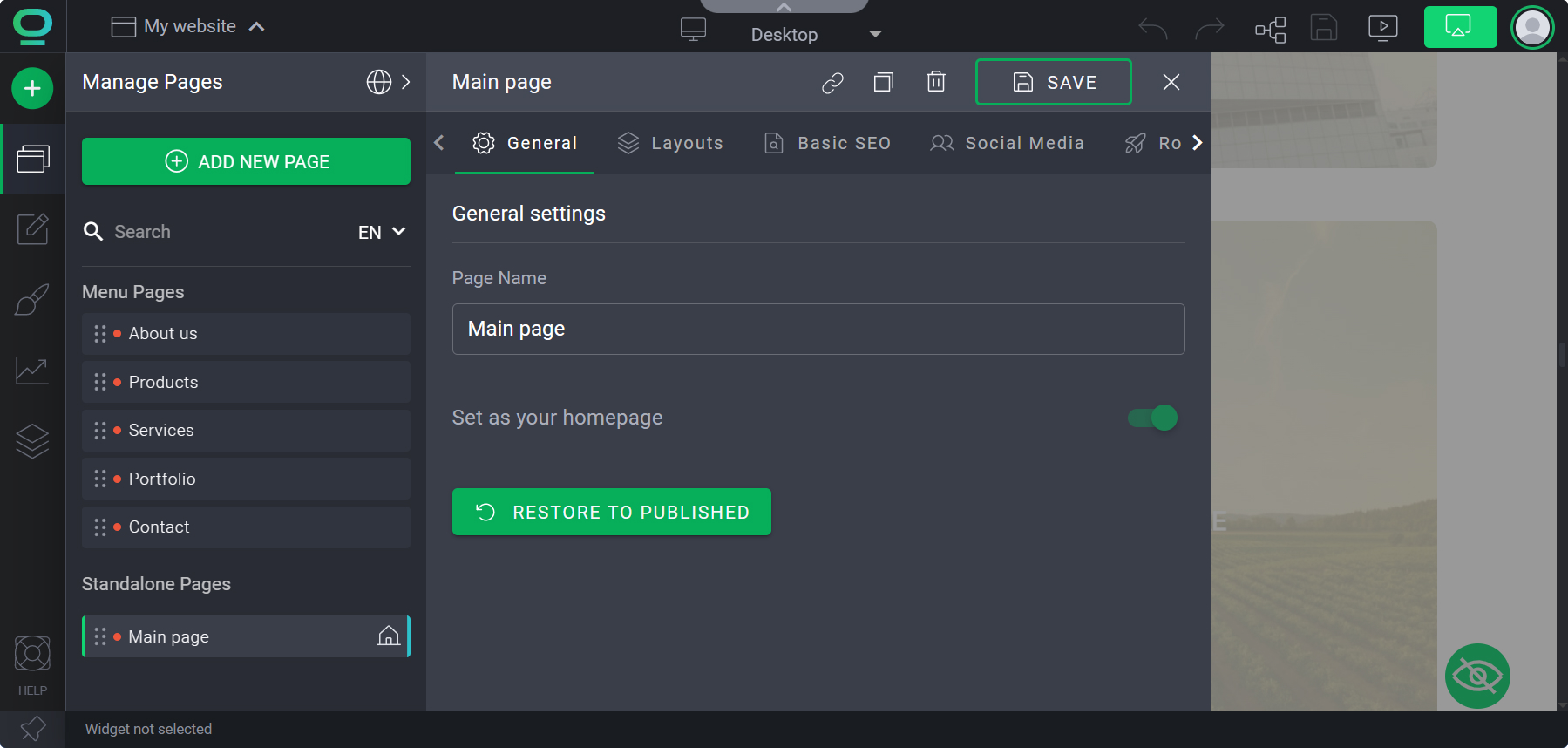1568x748 pixels.
Task: Click the RESTORE TO PUBLISHED button
Action: [611, 512]
